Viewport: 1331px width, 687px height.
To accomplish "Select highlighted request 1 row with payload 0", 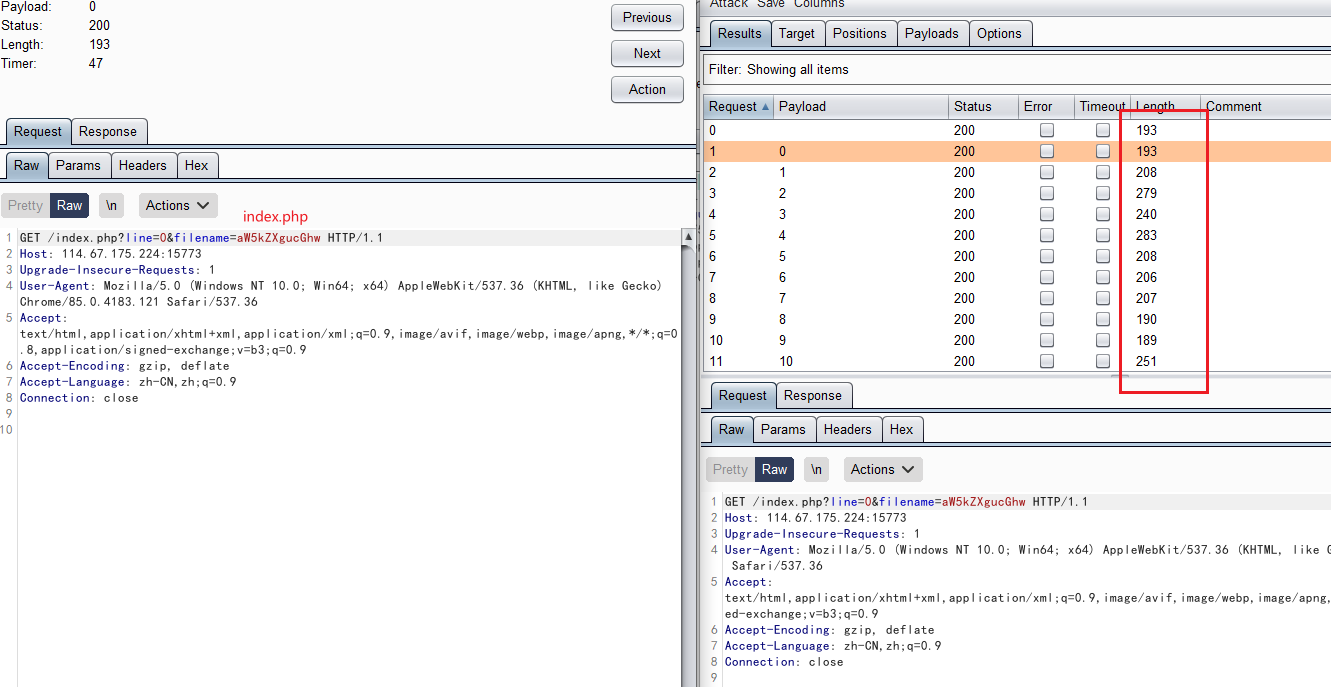I will (1018, 151).
